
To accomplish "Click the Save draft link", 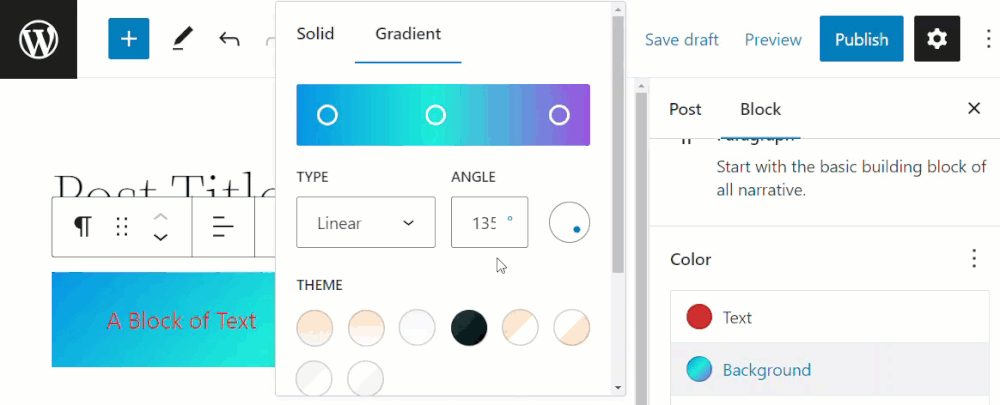I will tap(682, 40).
